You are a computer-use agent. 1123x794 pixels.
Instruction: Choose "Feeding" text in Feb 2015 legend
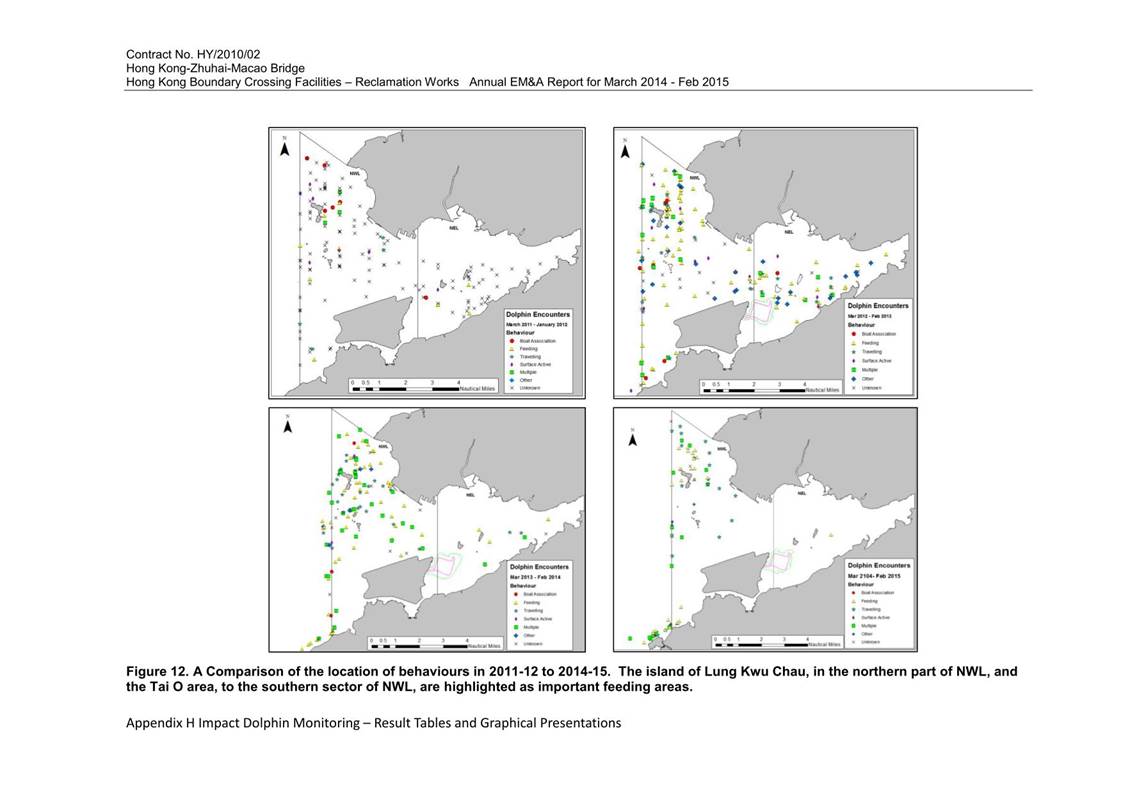869,601
